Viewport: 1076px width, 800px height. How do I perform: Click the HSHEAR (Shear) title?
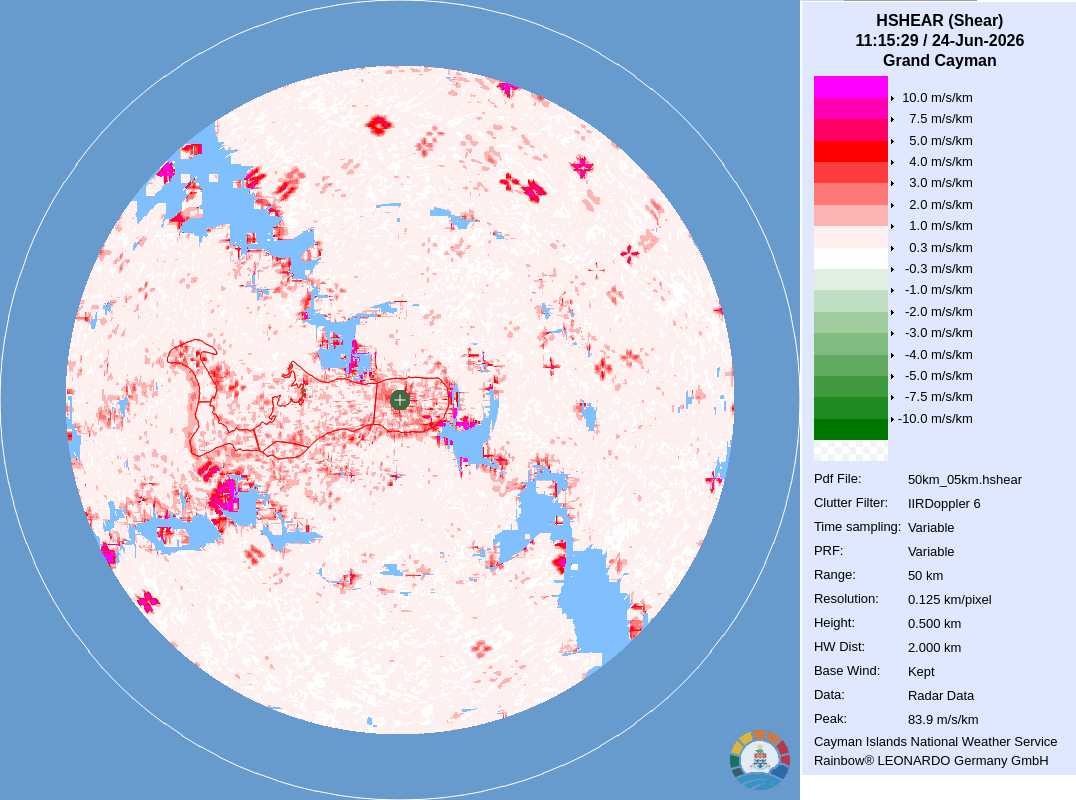[x=939, y=21]
